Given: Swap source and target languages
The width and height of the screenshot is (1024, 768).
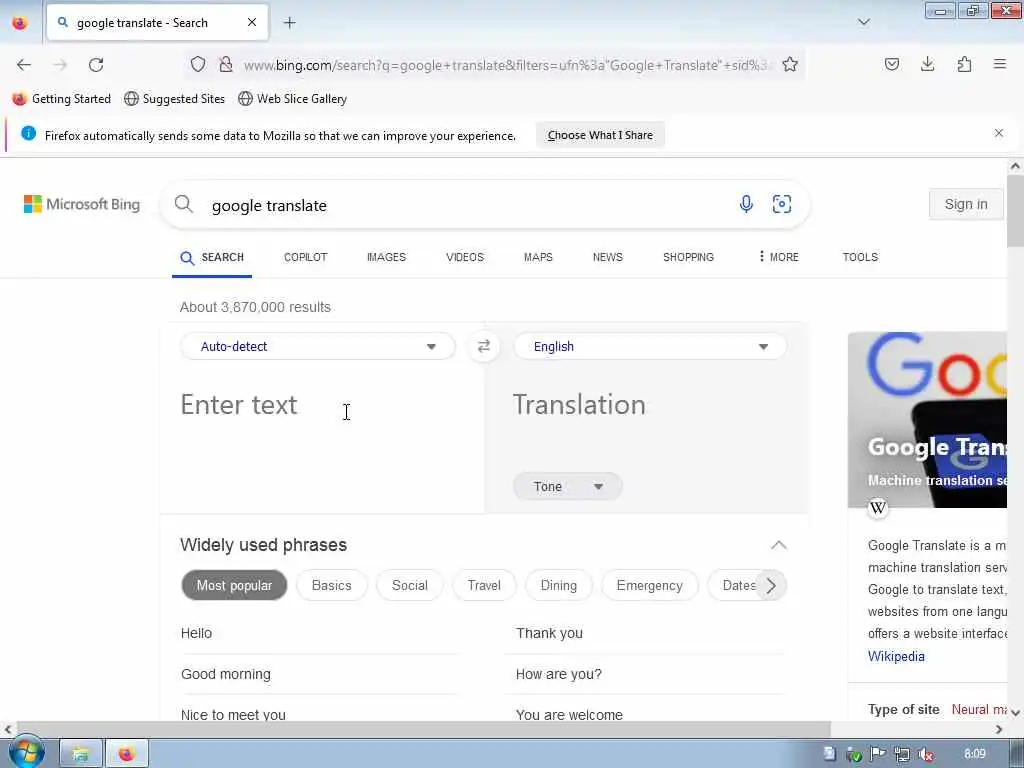Looking at the screenshot, I should [x=483, y=346].
